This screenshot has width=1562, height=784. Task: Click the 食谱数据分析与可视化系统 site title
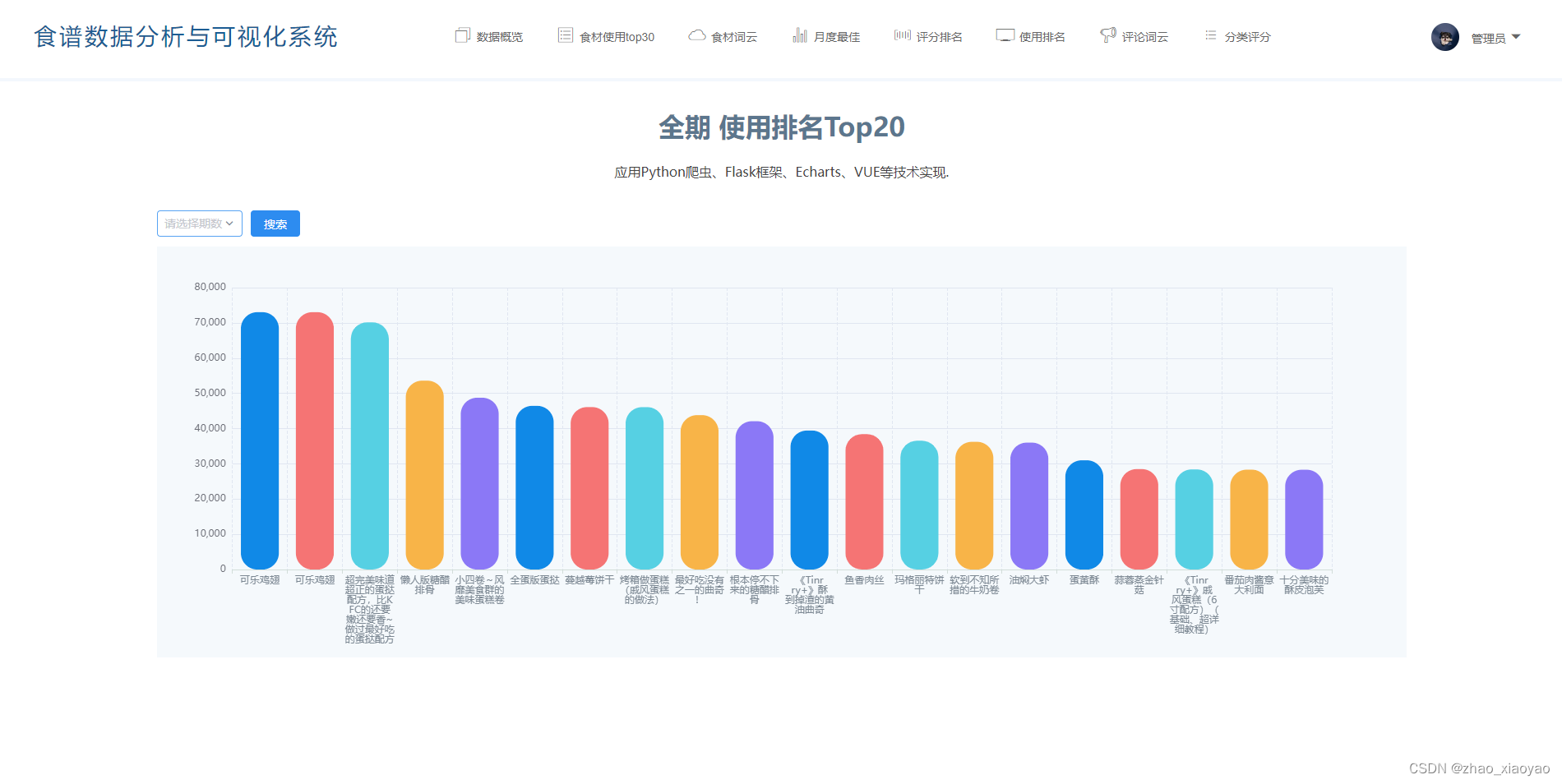(186, 37)
